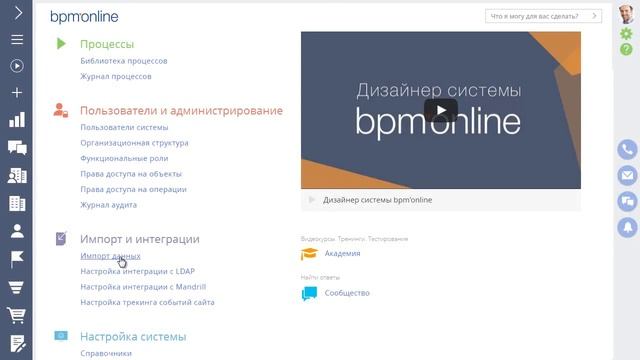Screen dimensions: 640x360
Task: Click the Импорт и интеграции section icon
Action: coord(61,238)
